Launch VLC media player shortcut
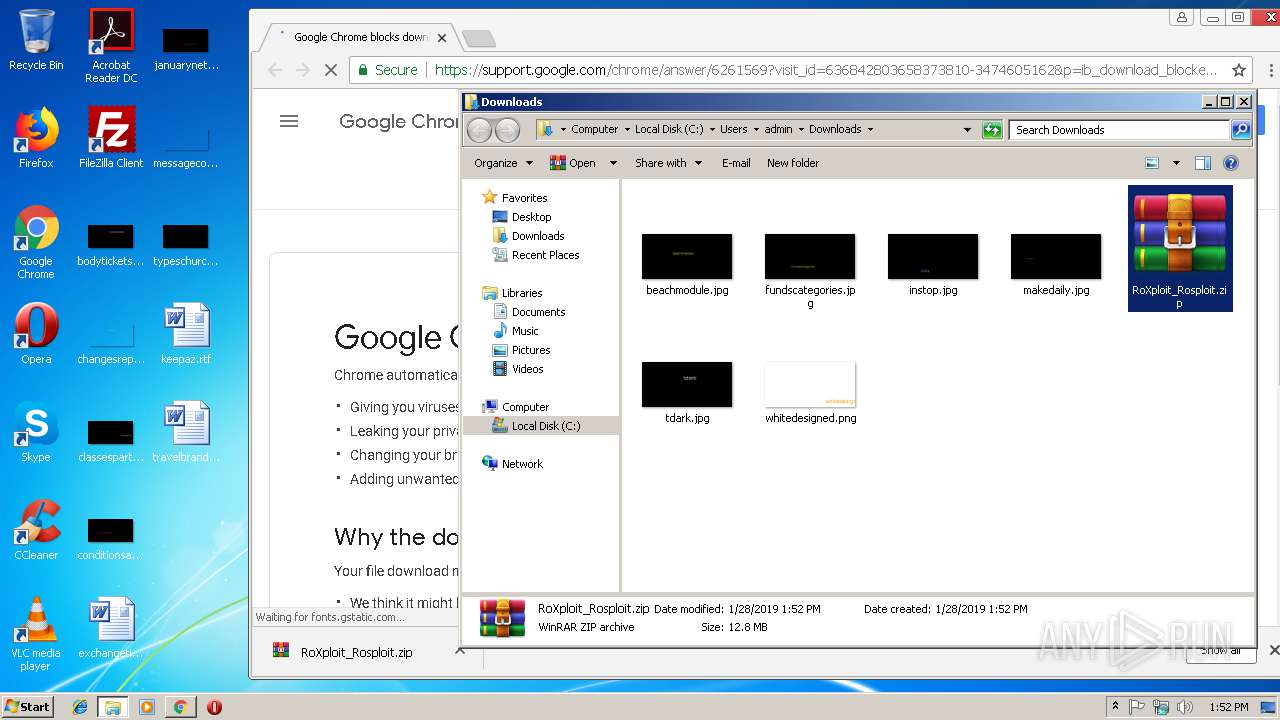The height and width of the screenshot is (720, 1280). coord(36,635)
